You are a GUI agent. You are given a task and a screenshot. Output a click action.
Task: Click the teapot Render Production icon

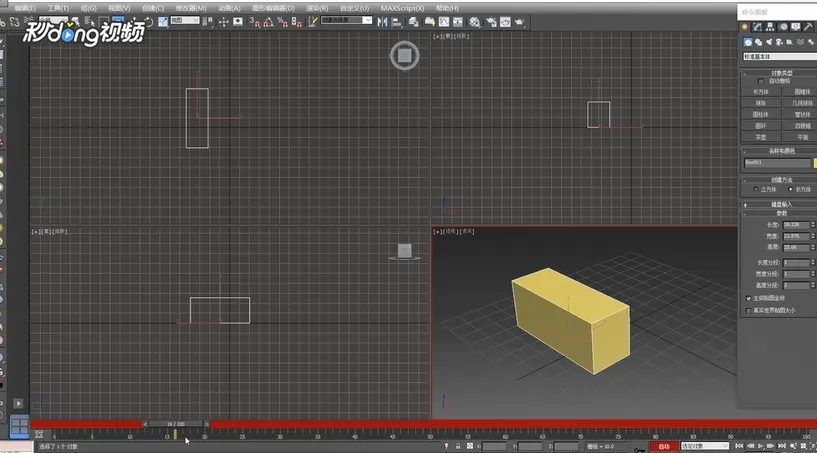pos(519,21)
